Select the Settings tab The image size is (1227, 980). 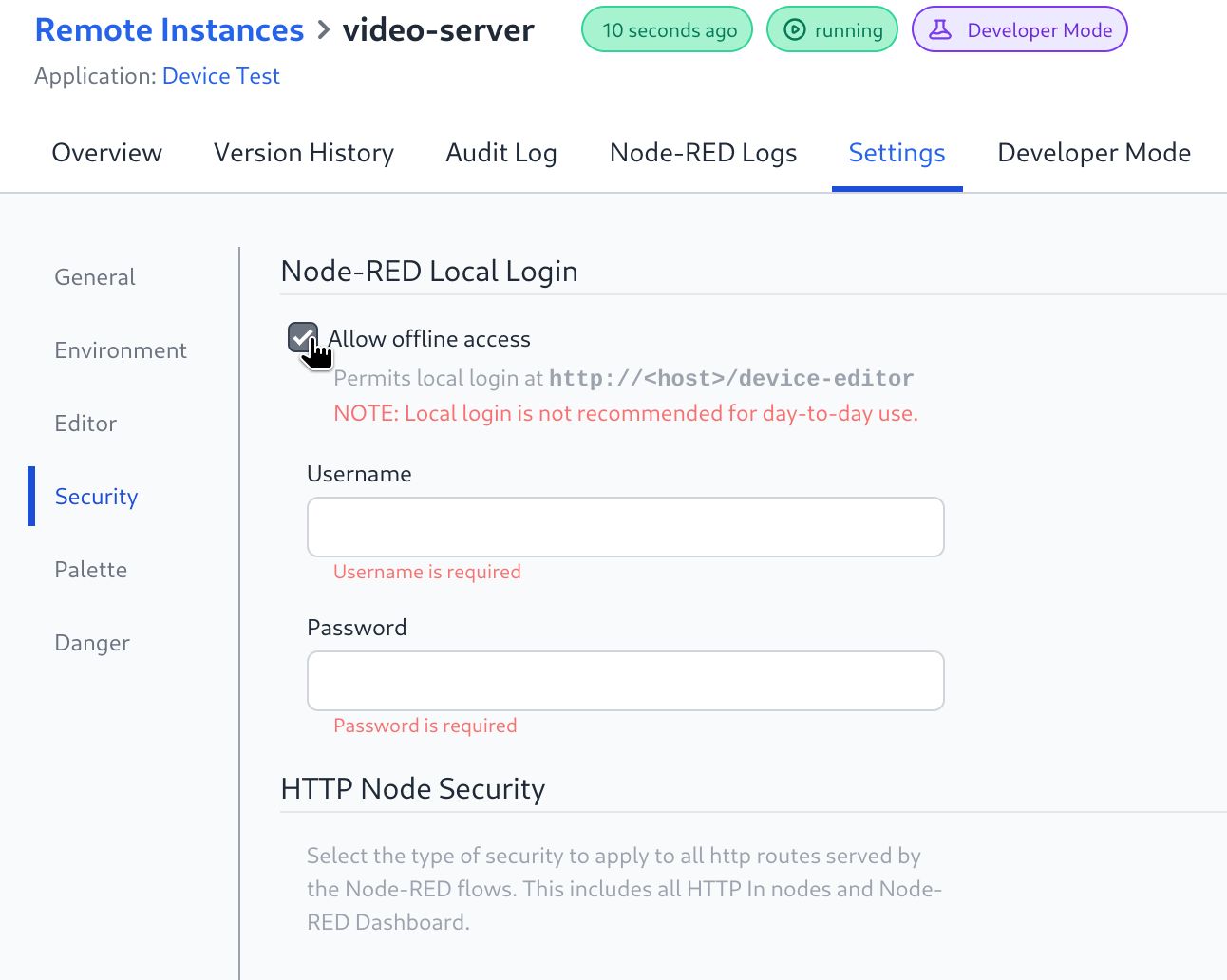[x=897, y=153]
